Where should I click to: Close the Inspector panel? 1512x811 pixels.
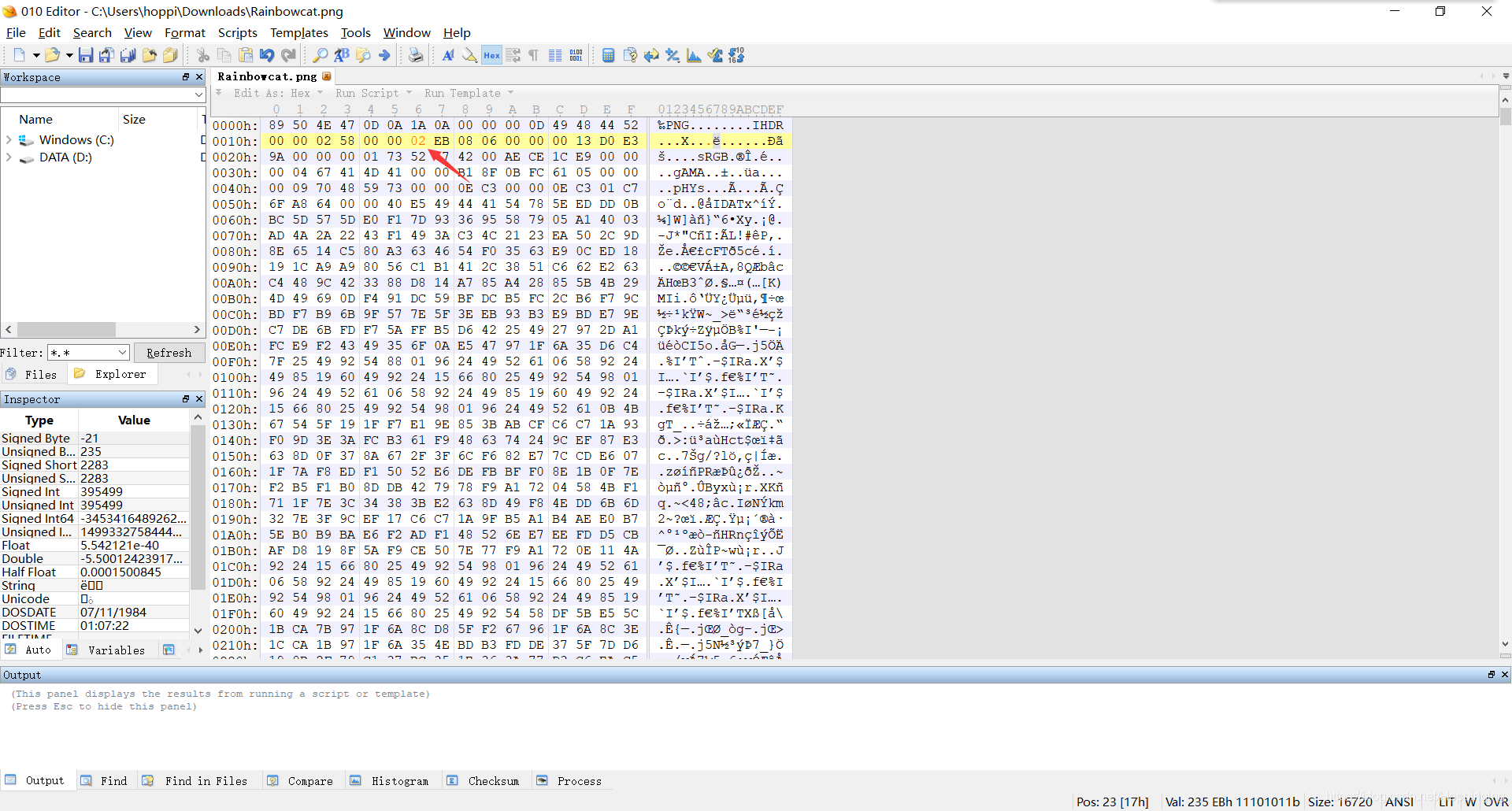[x=199, y=399]
